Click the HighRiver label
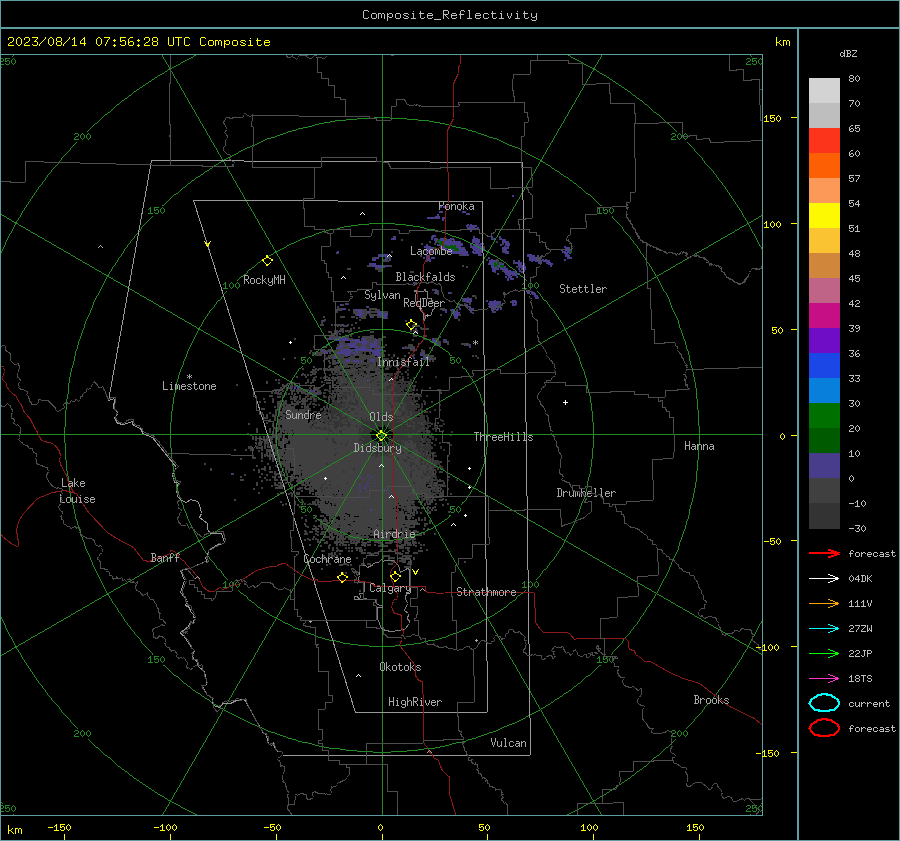900x841 pixels. coord(415,702)
